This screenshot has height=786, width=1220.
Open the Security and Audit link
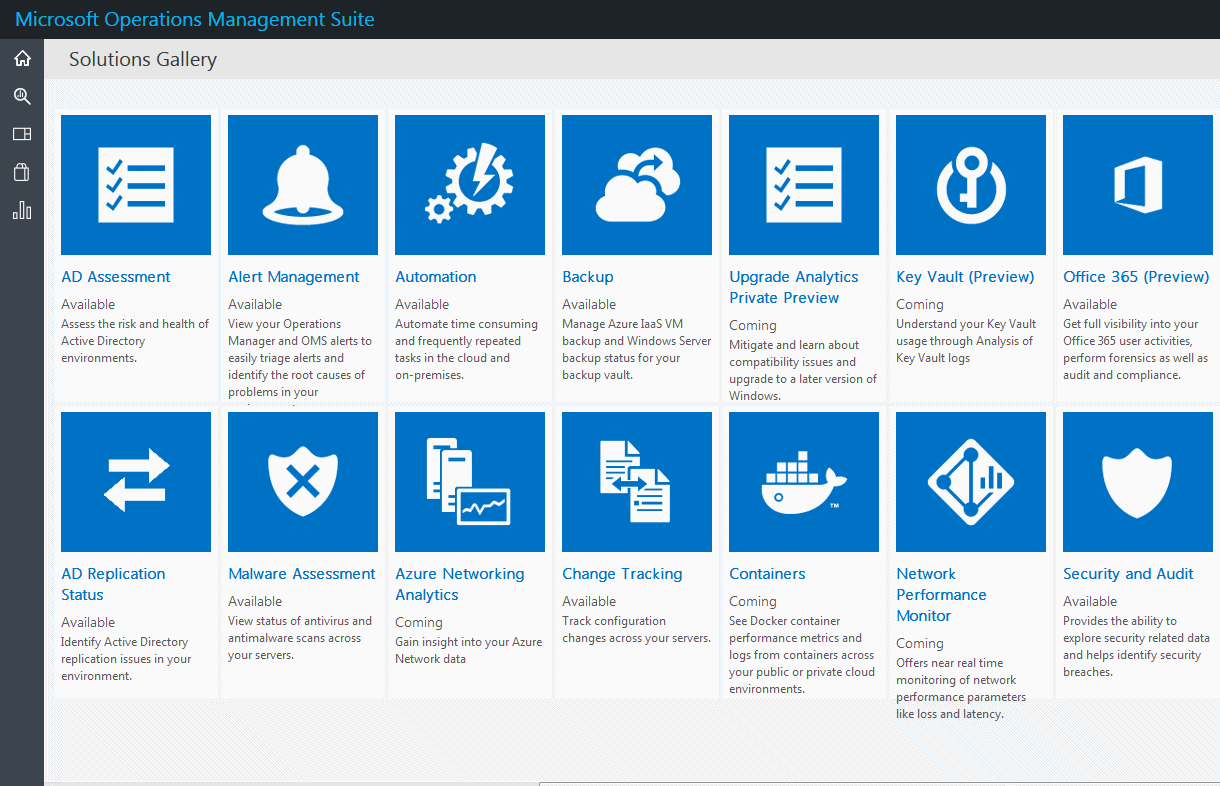[1128, 574]
